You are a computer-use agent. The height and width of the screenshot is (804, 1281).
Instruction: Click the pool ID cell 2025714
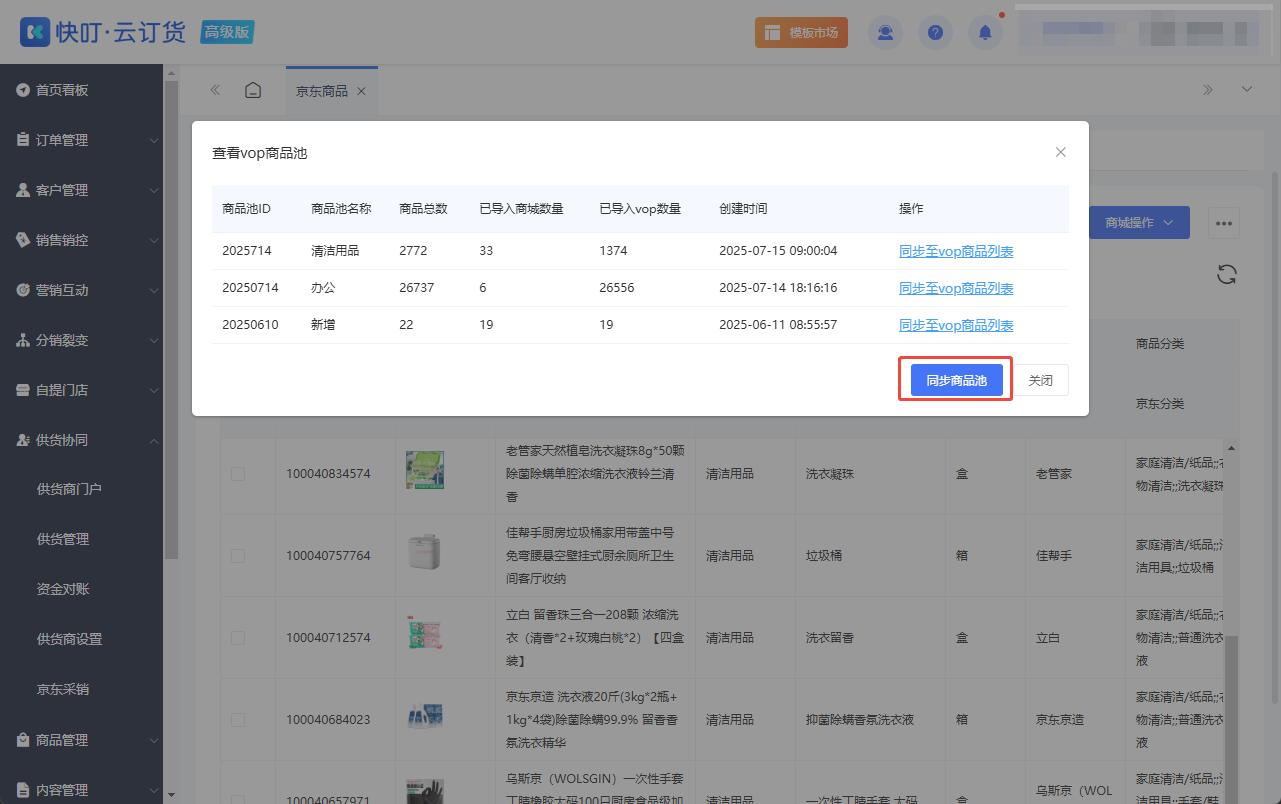[x=247, y=251]
